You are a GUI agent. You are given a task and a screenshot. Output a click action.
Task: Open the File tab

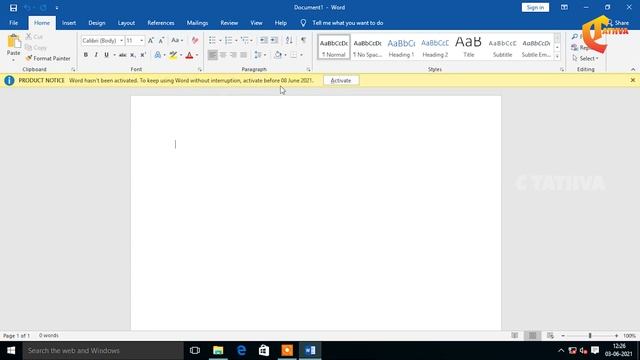(x=13, y=23)
